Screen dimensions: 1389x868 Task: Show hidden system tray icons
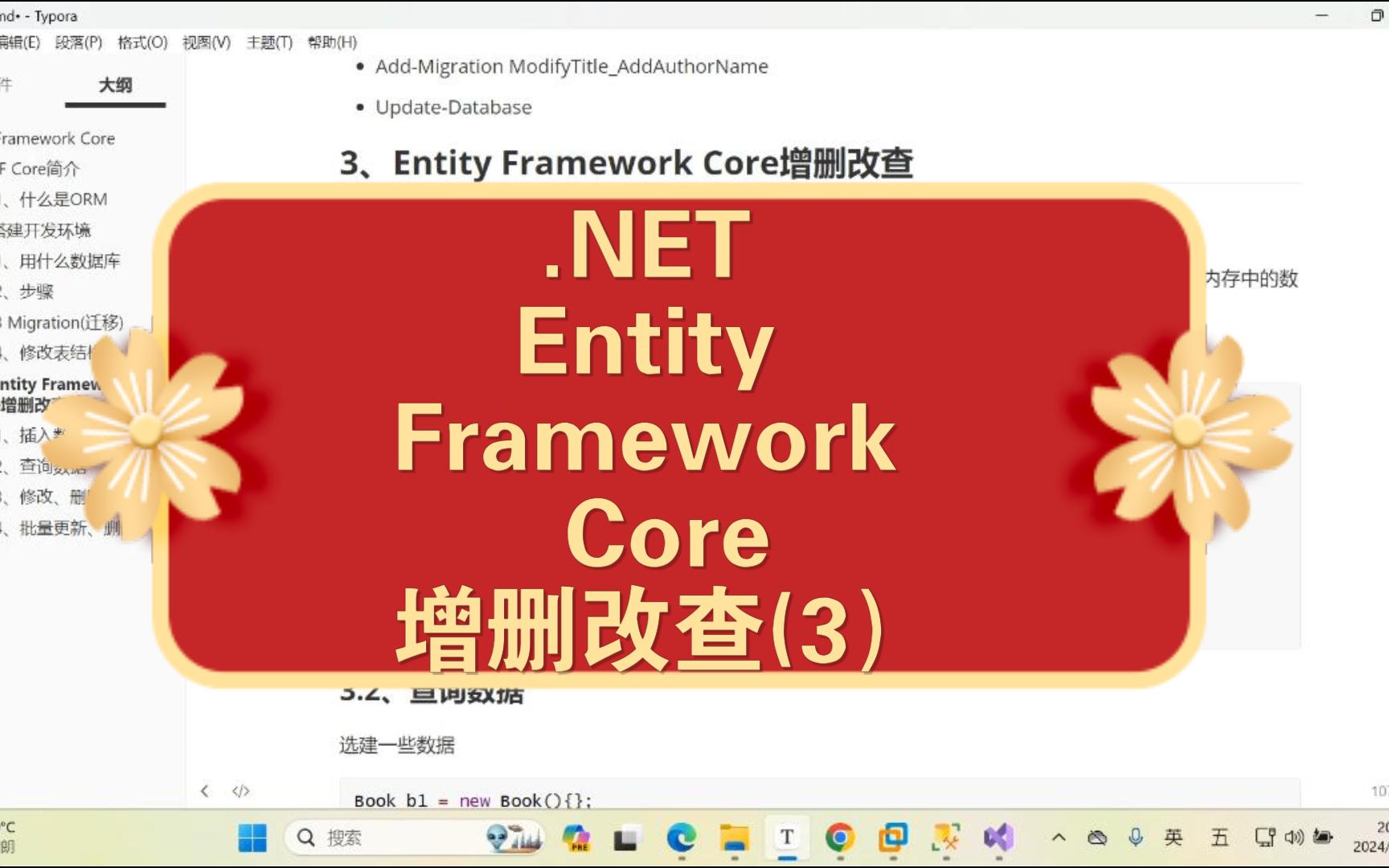pyautogui.click(x=1059, y=837)
